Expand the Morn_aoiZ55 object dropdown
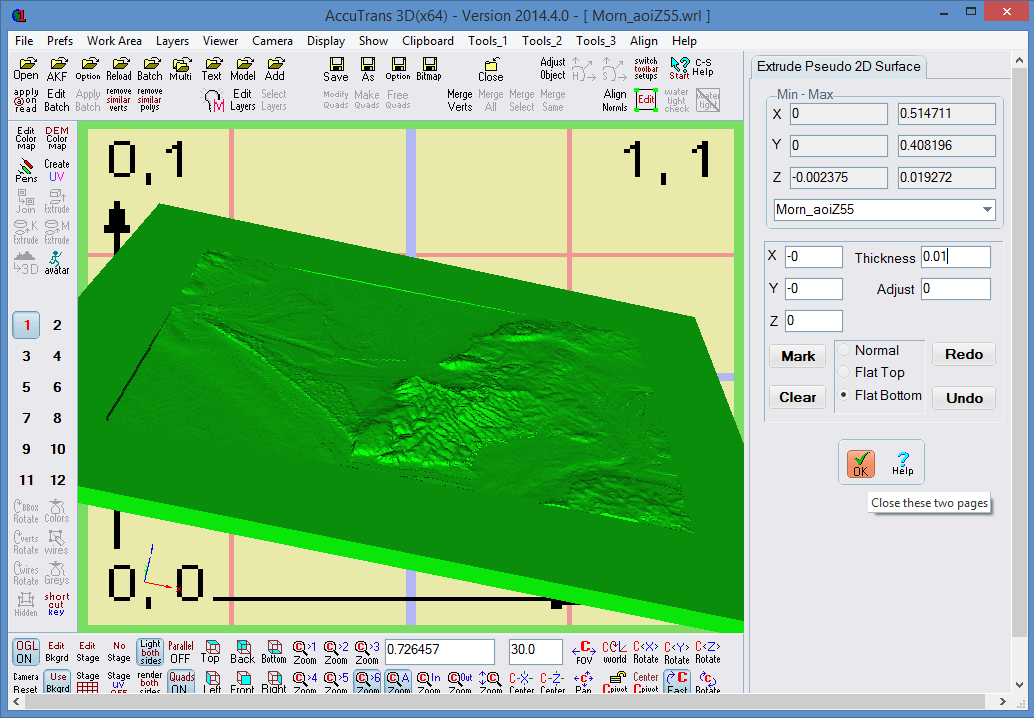Viewport: 1034px width, 718px height. click(x=987, y=210)
